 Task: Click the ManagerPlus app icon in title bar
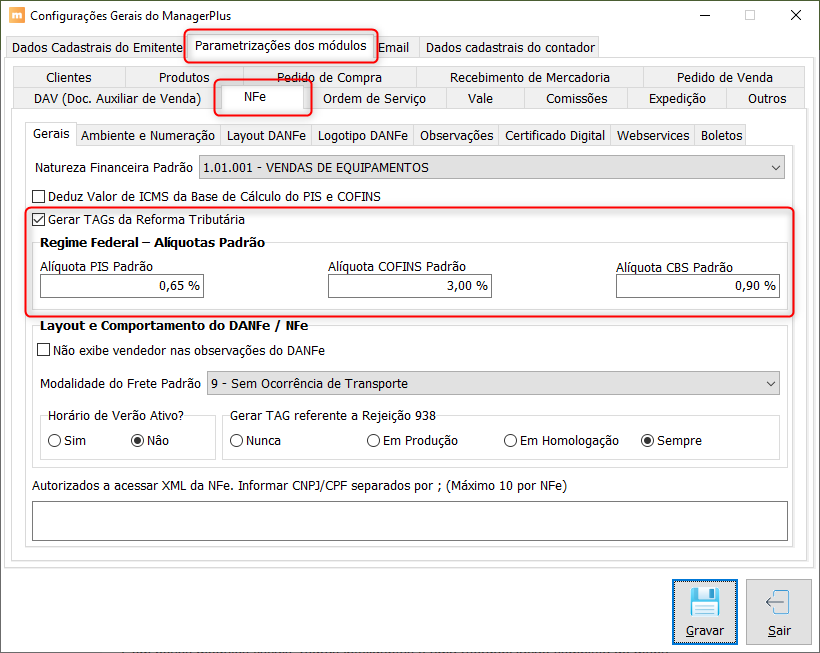(16, 16)
